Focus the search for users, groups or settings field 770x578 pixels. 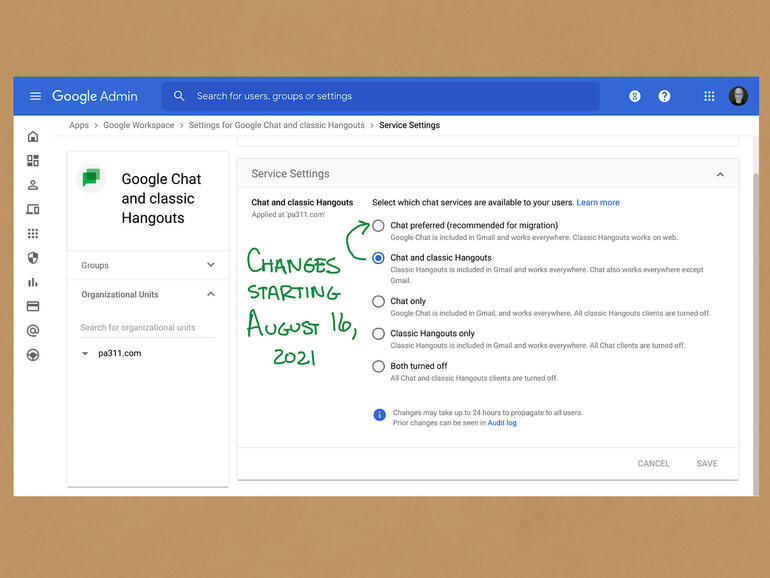(381, 96)
